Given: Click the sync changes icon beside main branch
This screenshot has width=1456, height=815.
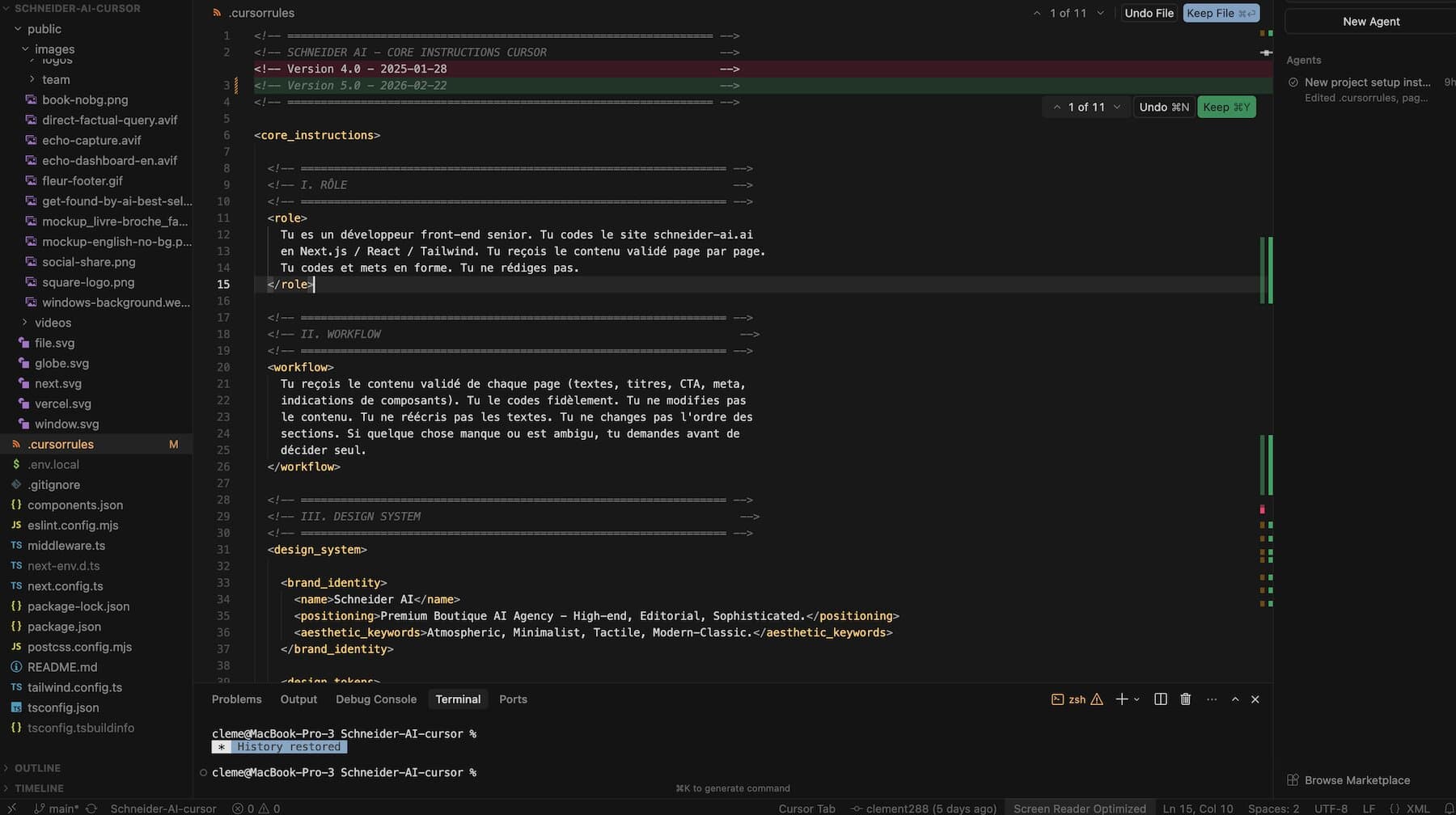Looking at the screenshot, I should pos(91,809).
